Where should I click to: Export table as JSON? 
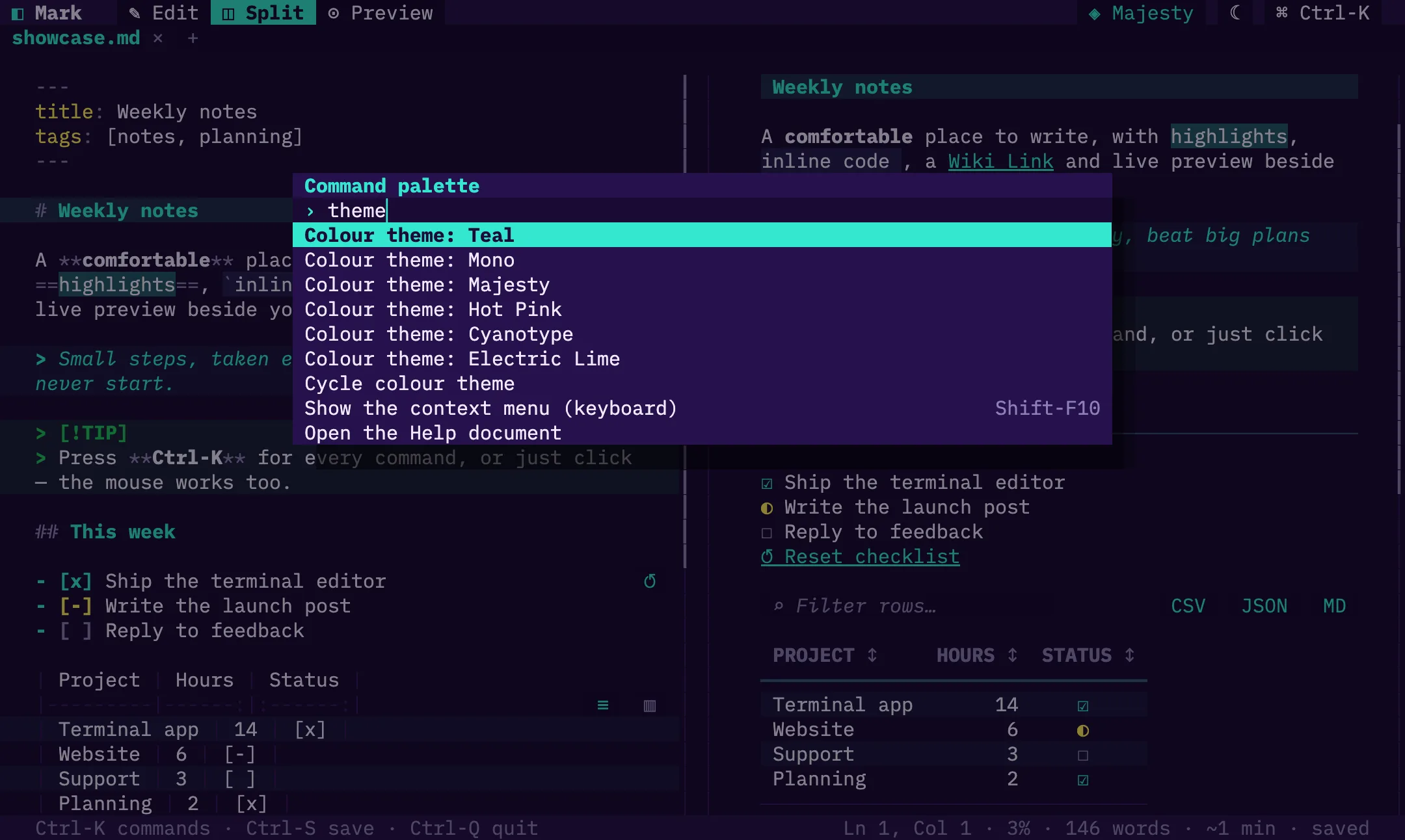[1264, 606]
